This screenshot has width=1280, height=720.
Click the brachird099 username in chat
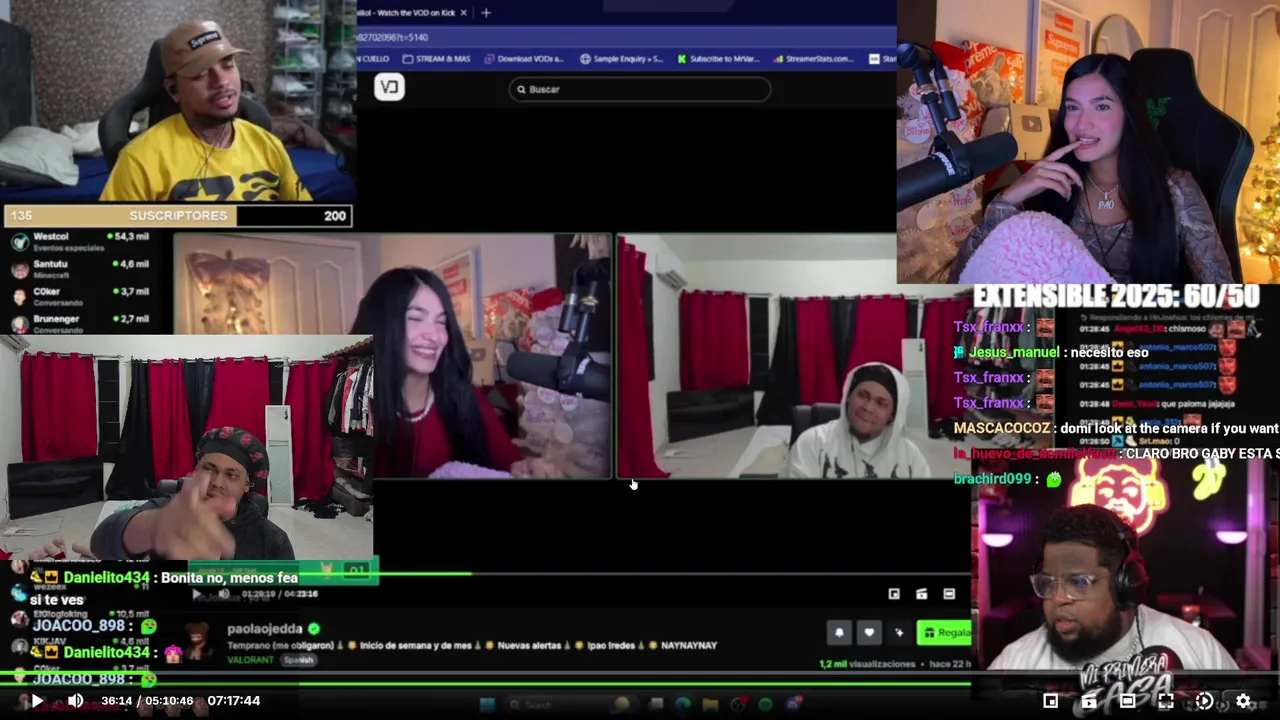click(x=992, y=479)
